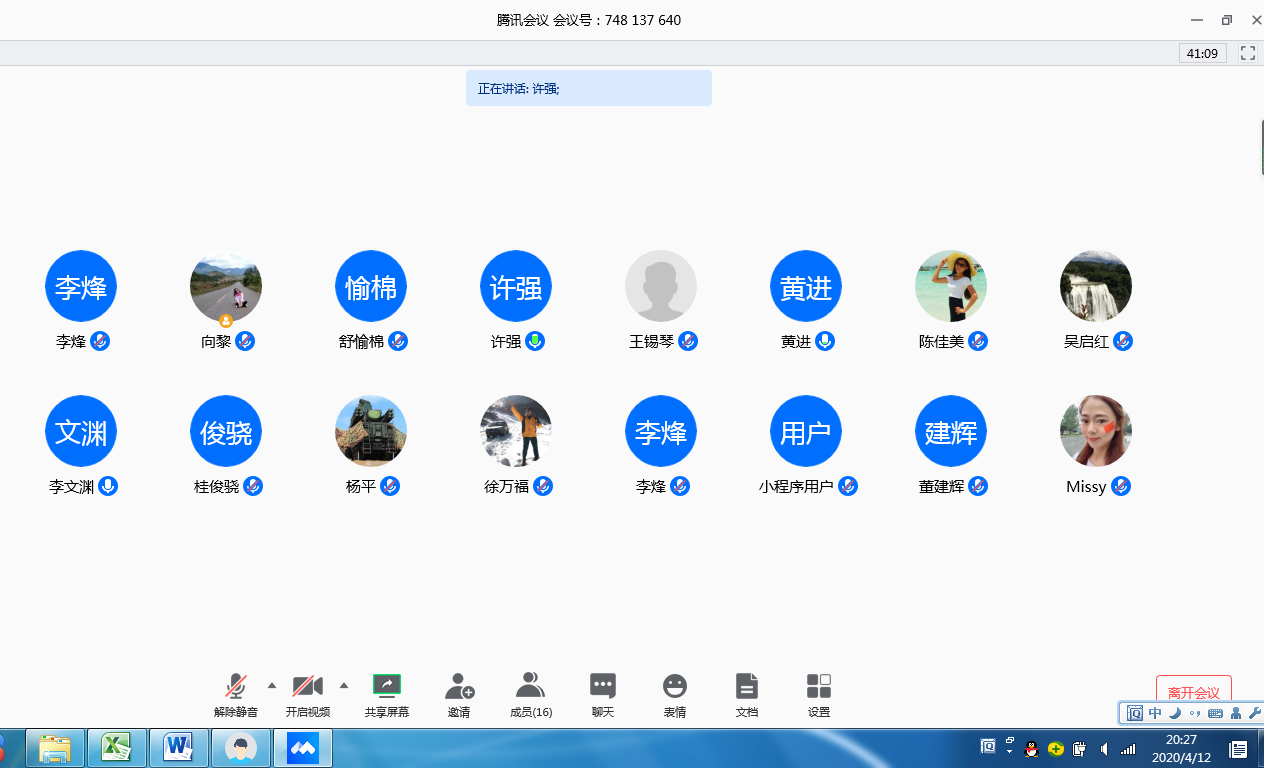The width and height of the screenshot is (1264, 768).
Task: Switch to Excel in the taskbar
Action: click(x=117, y=747)
